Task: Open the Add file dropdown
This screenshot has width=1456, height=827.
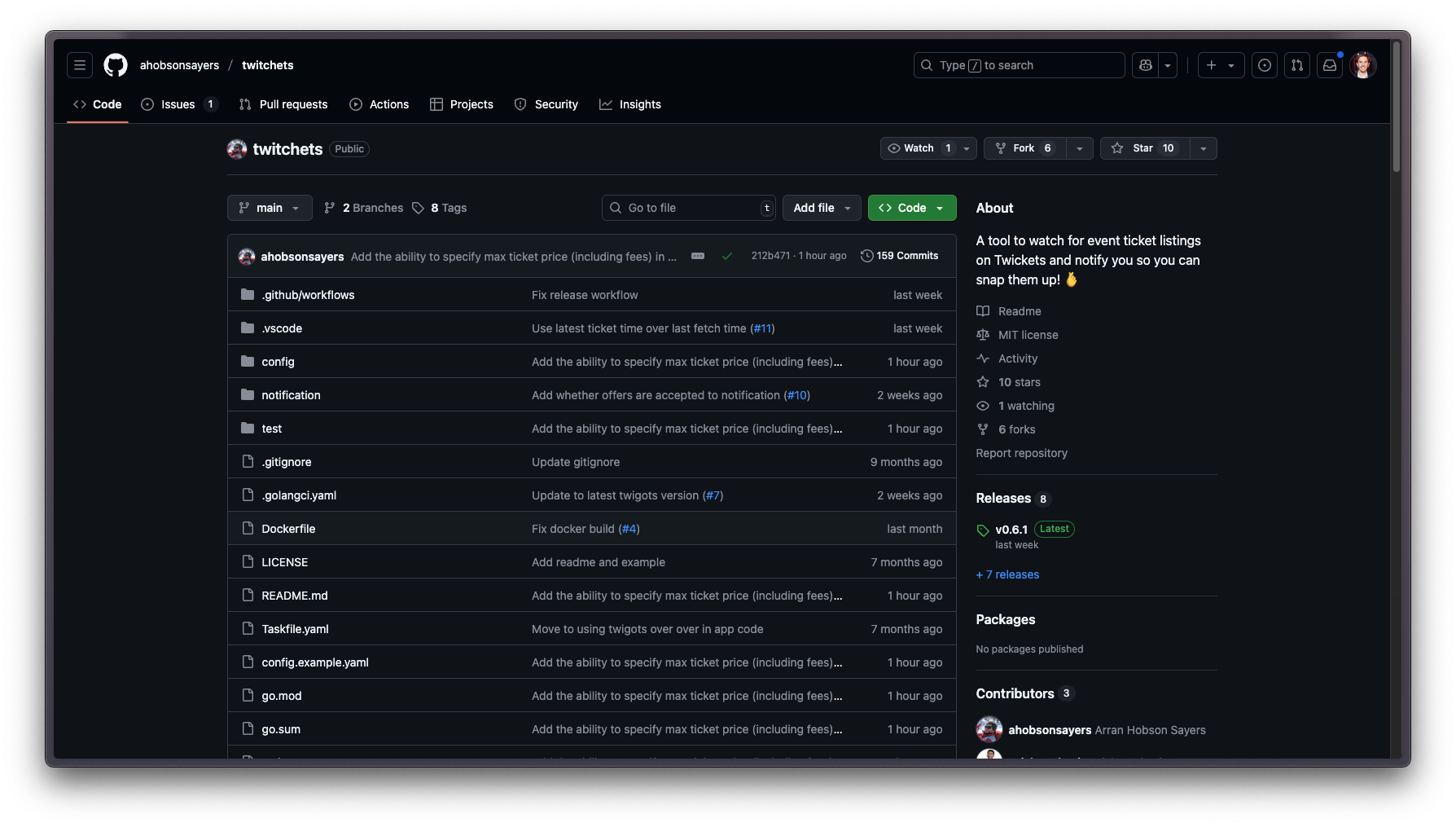Action: coord(822,208)
